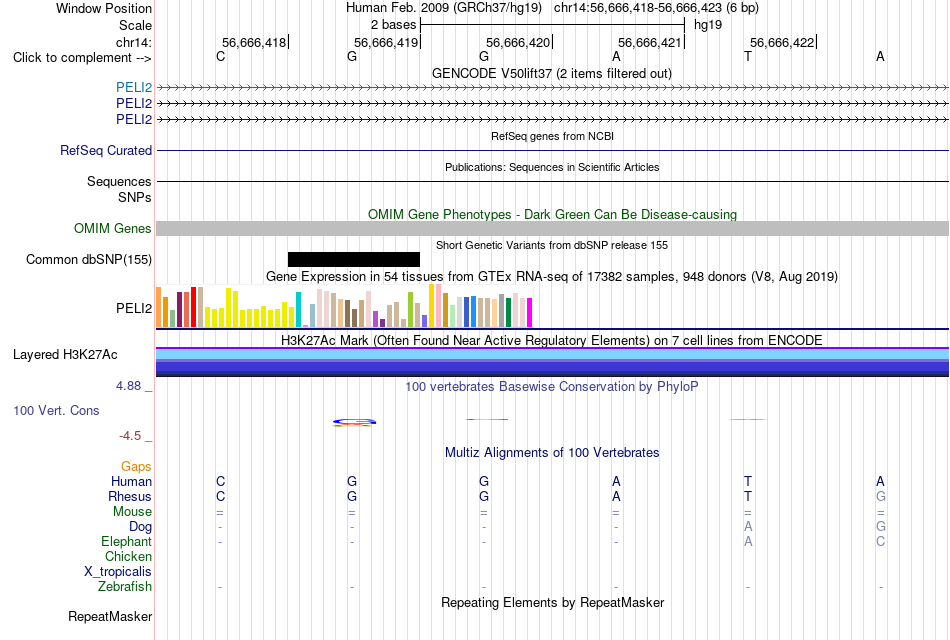Click the RepeatMasker track label
Screen dimensions: 950x640
(x=110, y=617)
